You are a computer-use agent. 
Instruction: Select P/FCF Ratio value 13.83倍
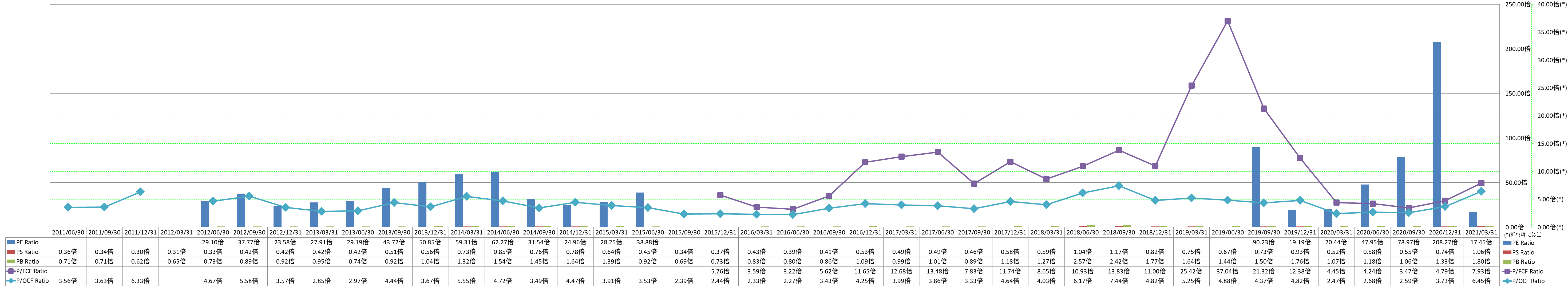tap(1119, 271)
